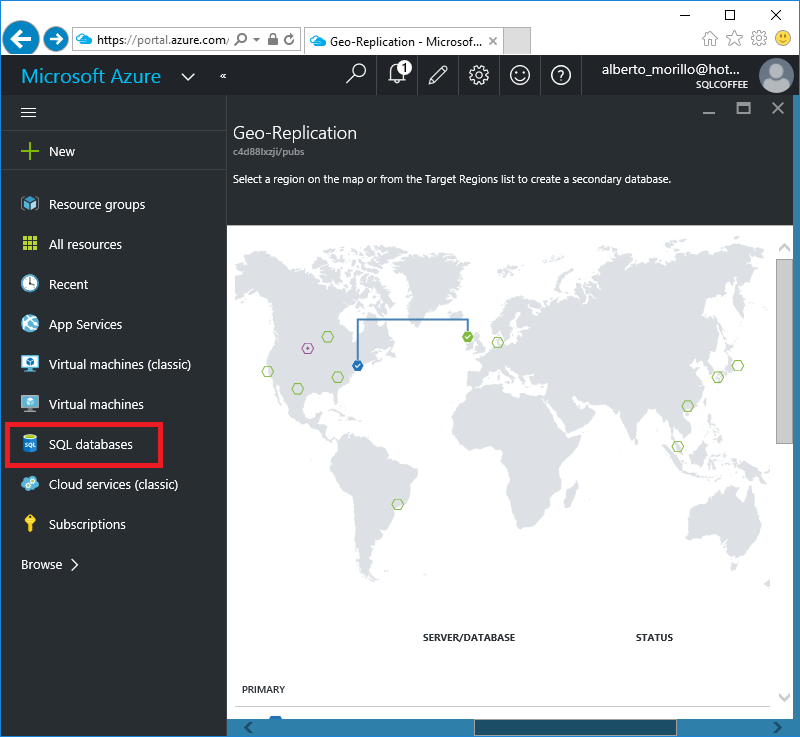This screenshot has width=800, height=737.
Task: Click the pencil edit dashboard icon
Action: 438,75
